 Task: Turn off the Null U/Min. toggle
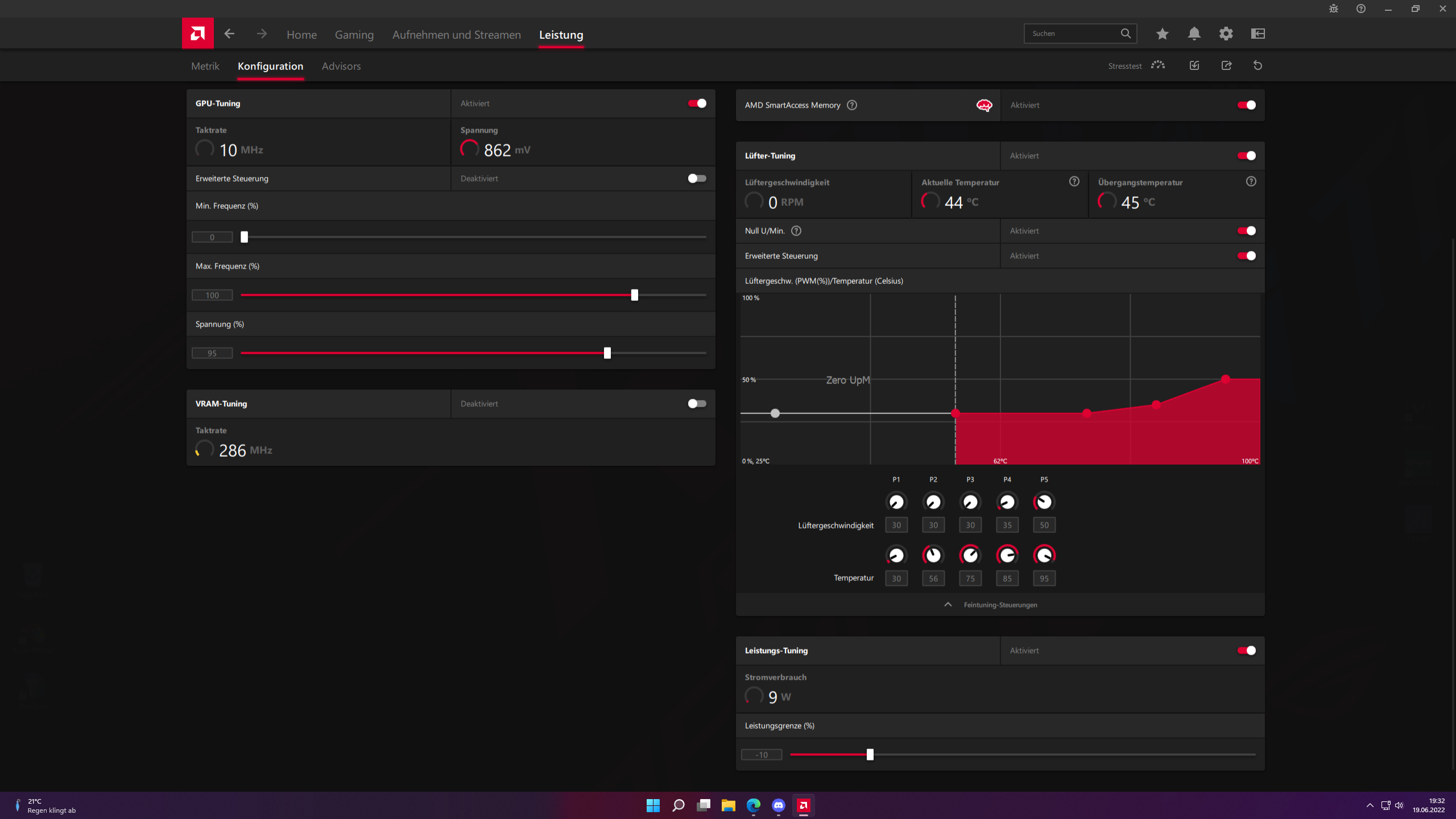pos(1246,231)
